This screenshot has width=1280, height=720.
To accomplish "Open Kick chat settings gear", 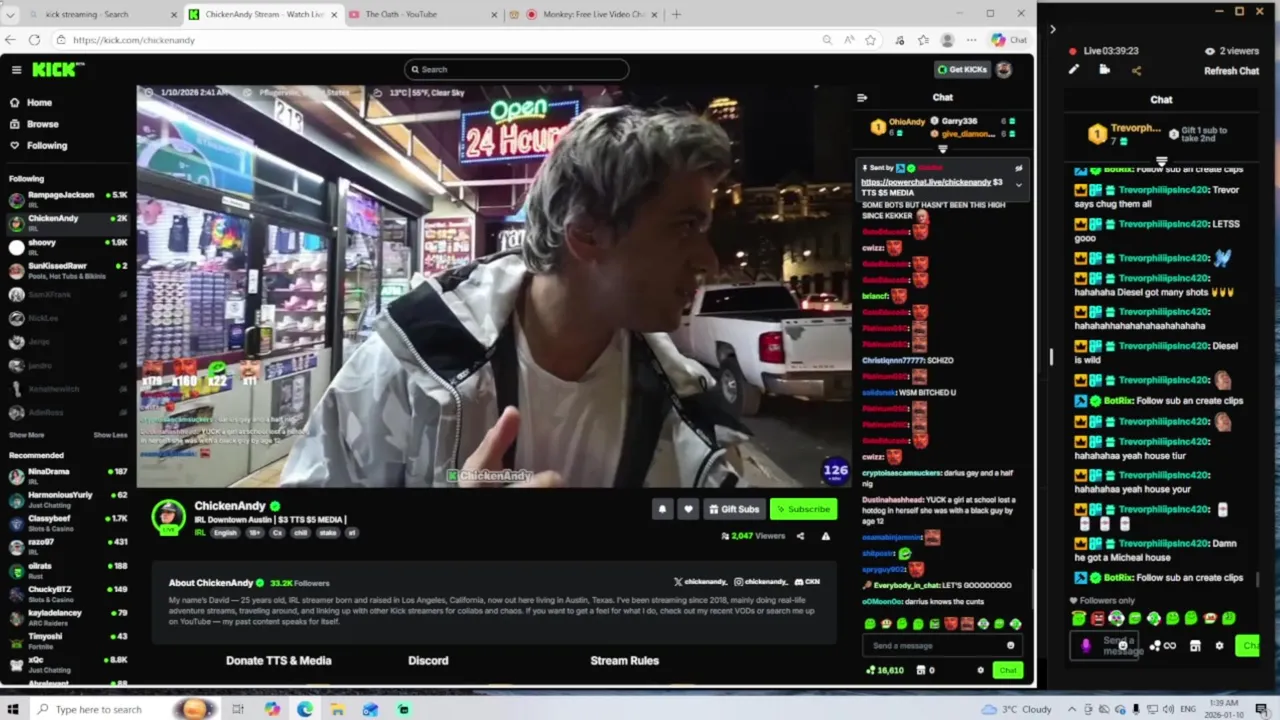I will pyautogui.click(x=980, y=670).
